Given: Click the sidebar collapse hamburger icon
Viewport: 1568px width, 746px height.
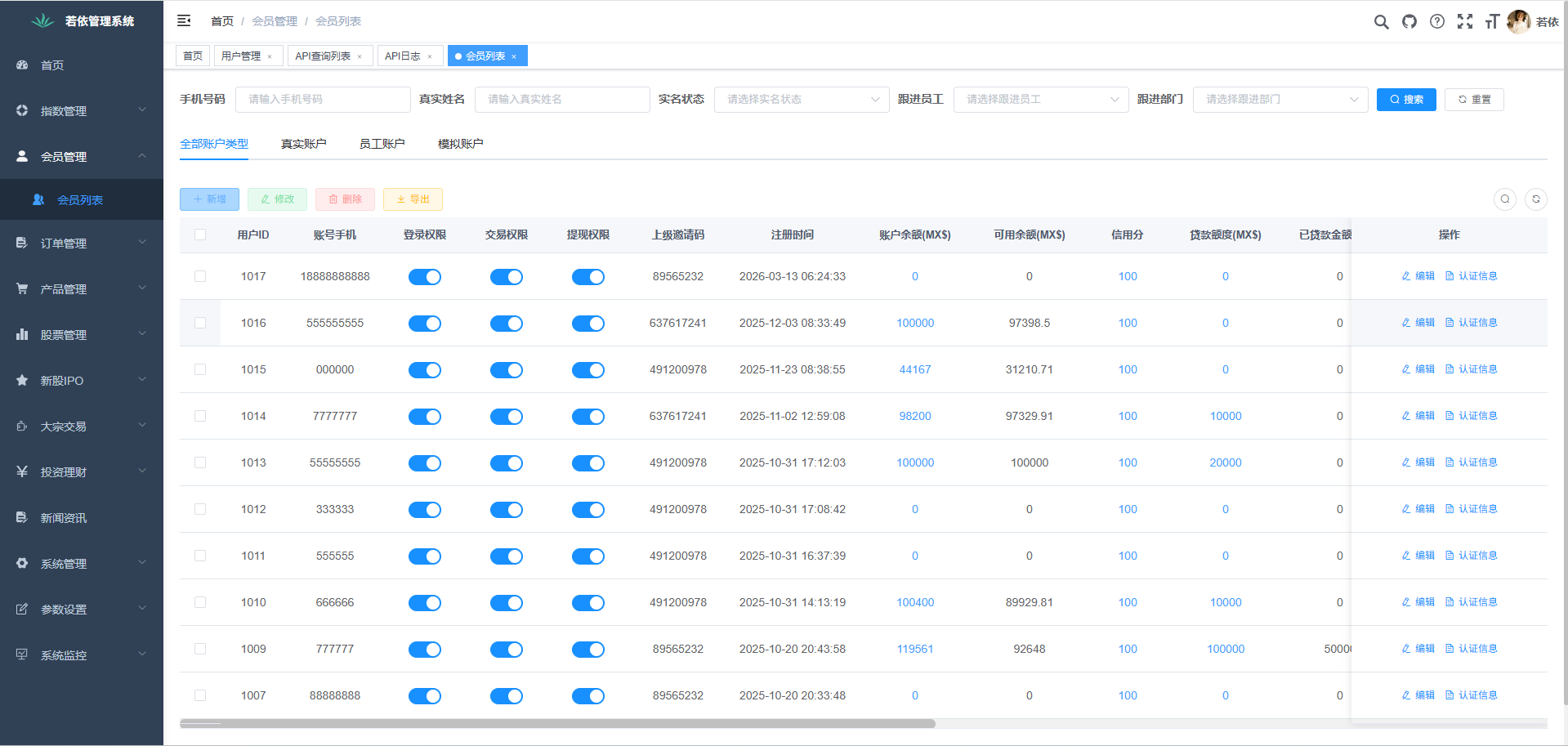Looking at the screenshot, I should [x=184, y=20].
